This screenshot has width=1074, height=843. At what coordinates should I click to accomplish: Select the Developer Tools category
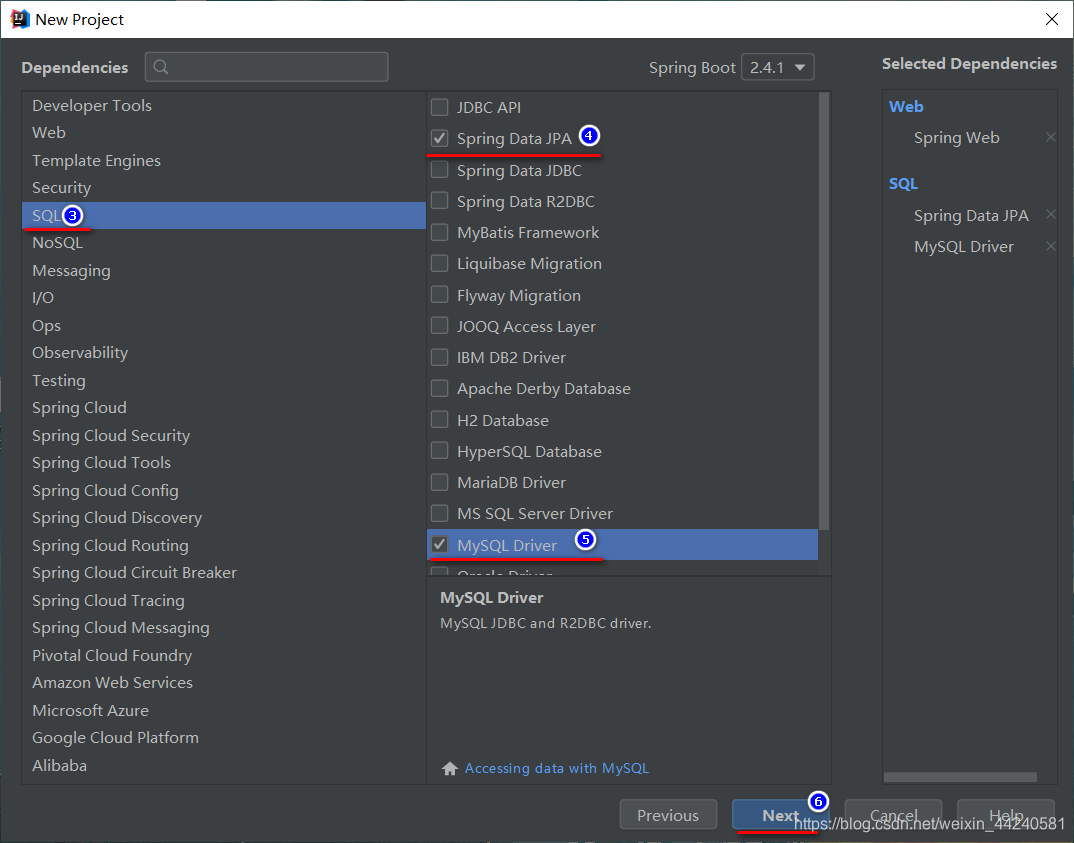(x=224, y=105)
